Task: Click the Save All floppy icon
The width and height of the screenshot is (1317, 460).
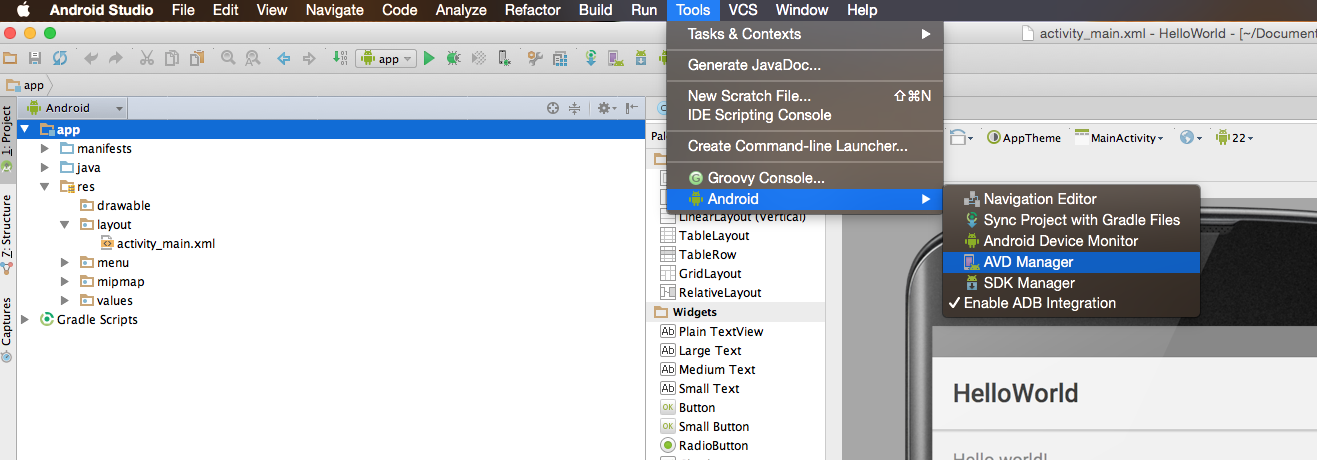Action: click(x=35, y=59)
